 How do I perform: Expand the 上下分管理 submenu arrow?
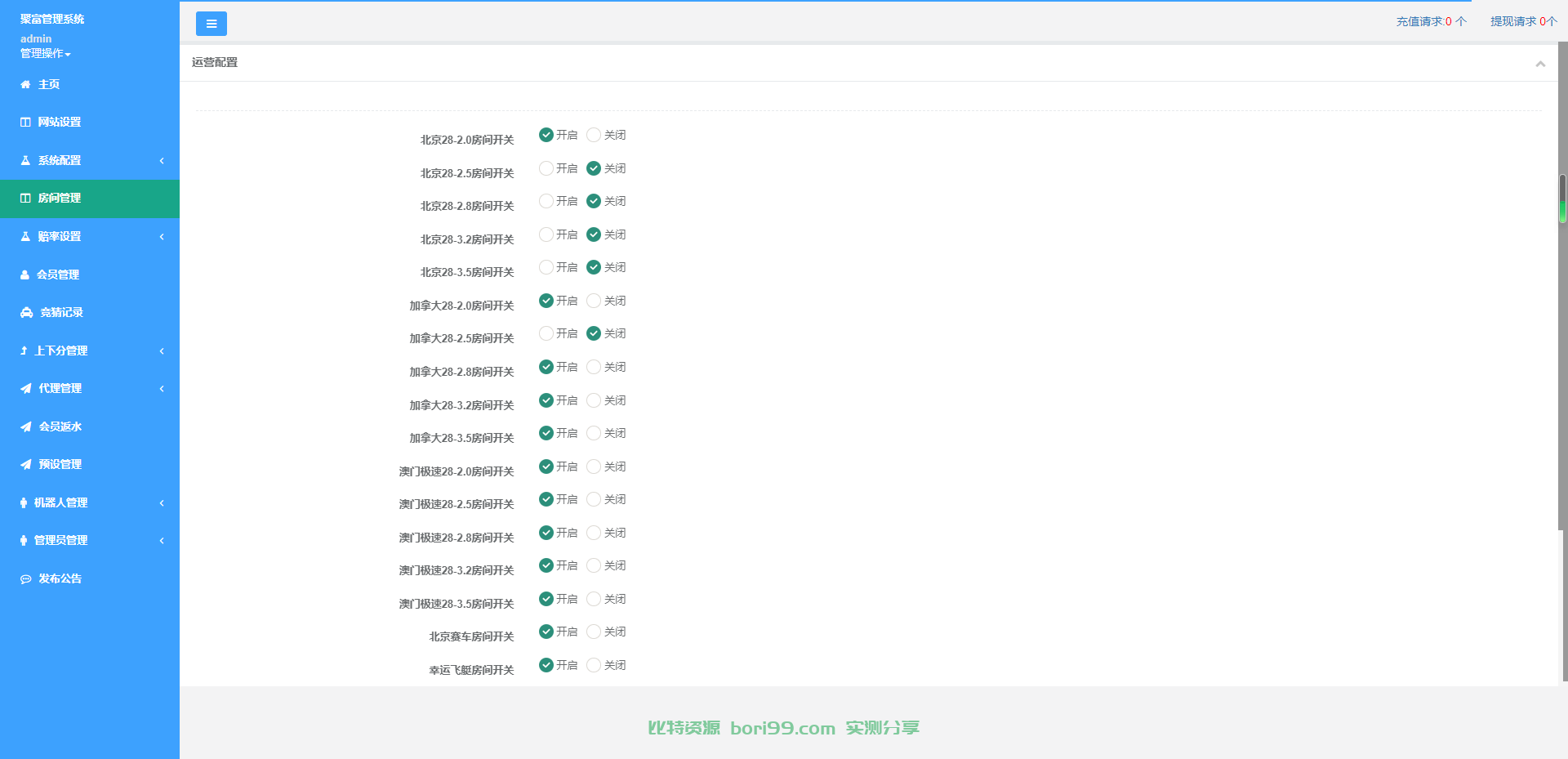[x=162, y=350]
